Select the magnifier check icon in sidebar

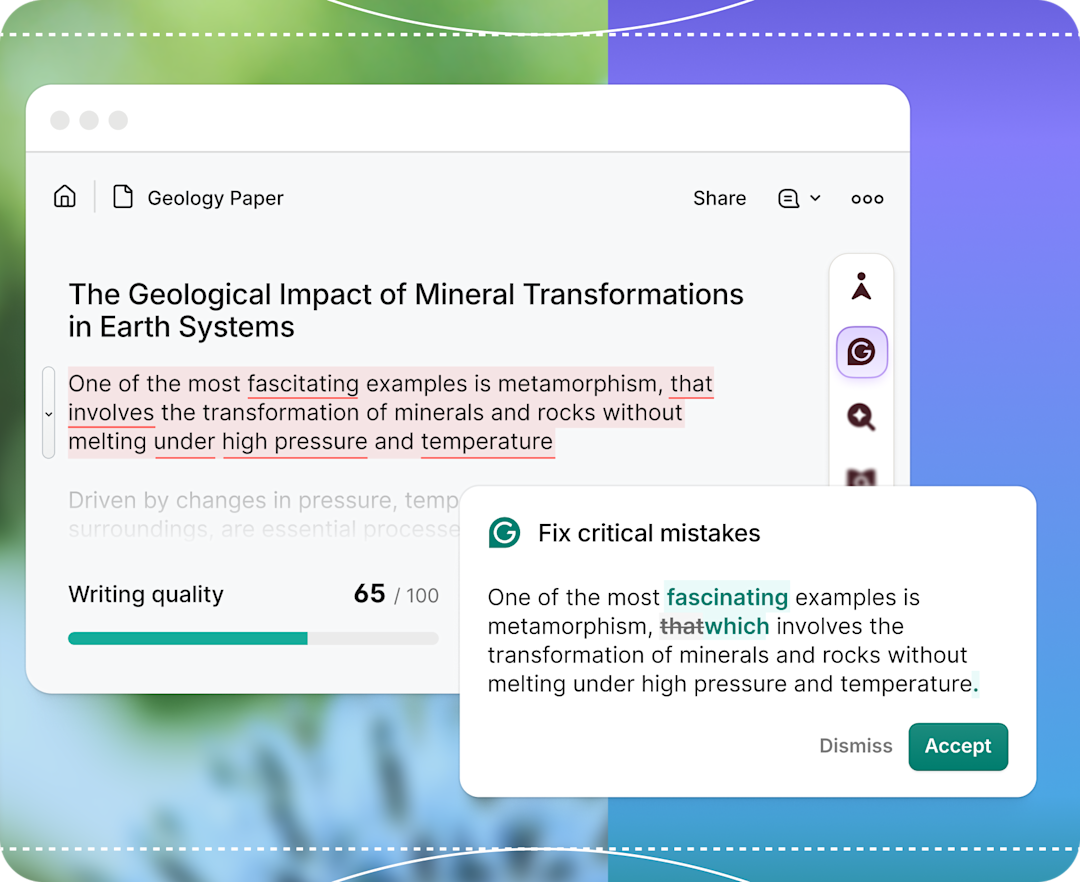(861, 417)
